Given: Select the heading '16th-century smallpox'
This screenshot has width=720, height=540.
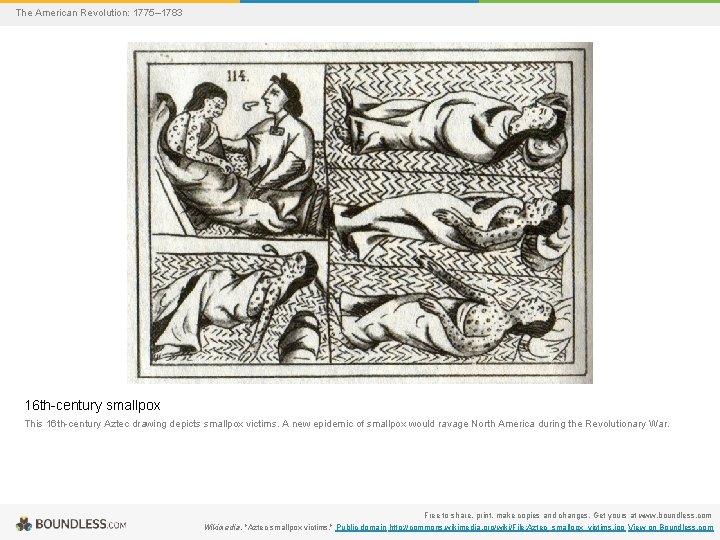Looking at the screenshot, I should click(x=92, y=405).
